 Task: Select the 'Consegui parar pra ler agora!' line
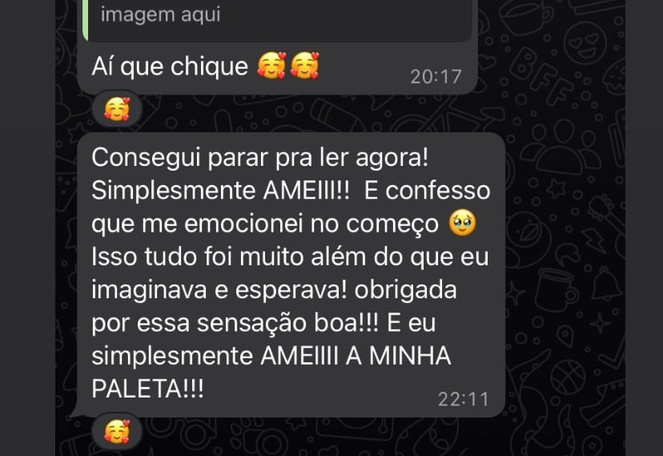coord(260,158)
